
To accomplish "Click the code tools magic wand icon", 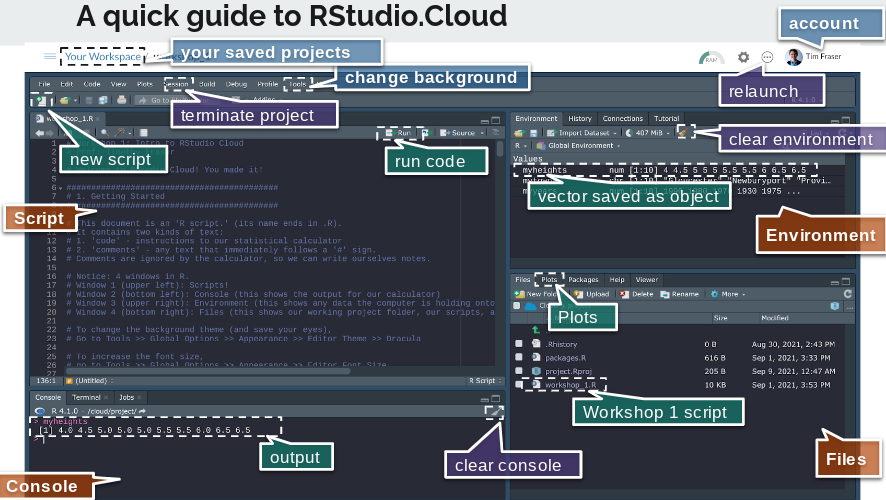I will [120, 133].
